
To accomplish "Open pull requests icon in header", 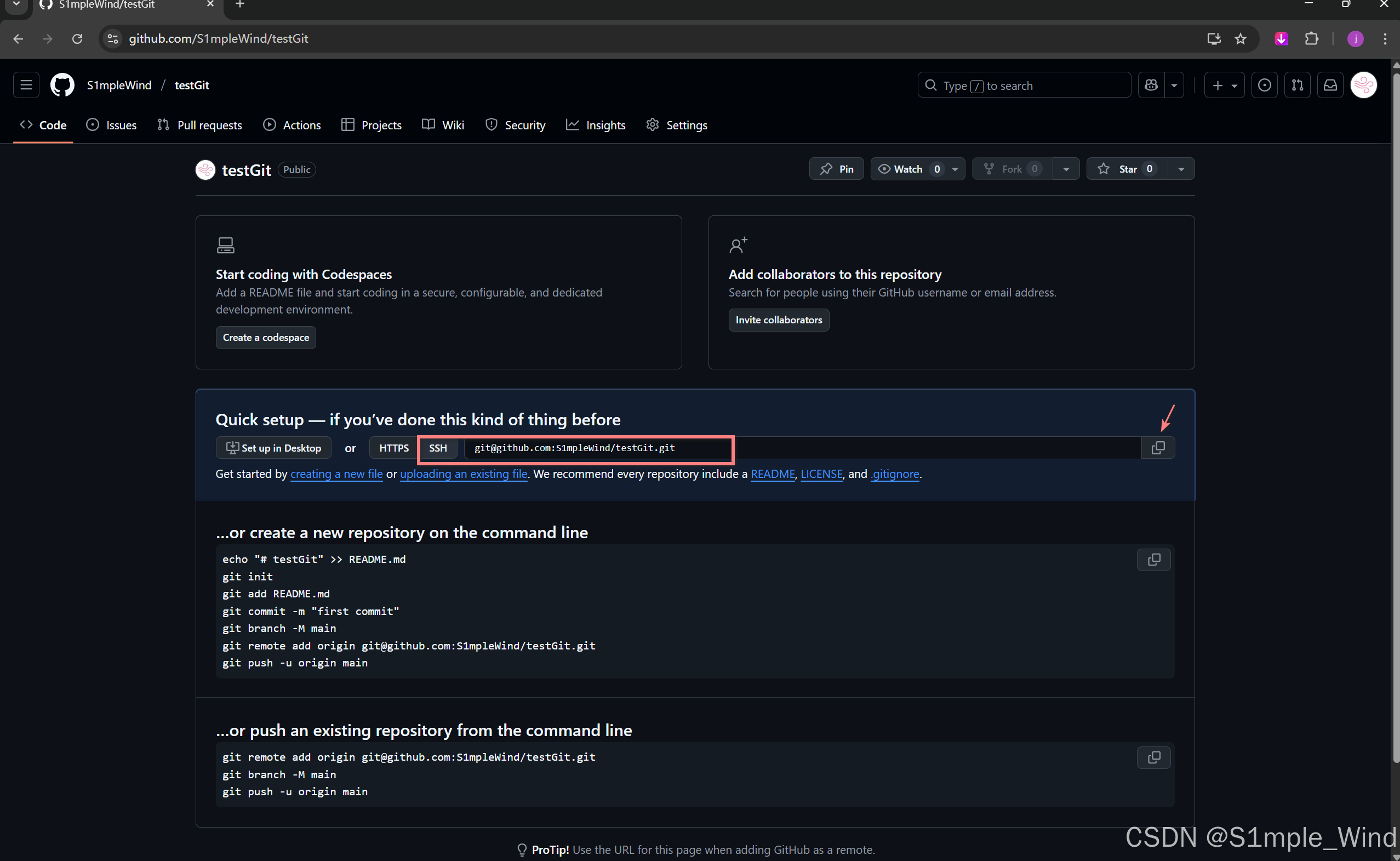I will coord(1298,85).
